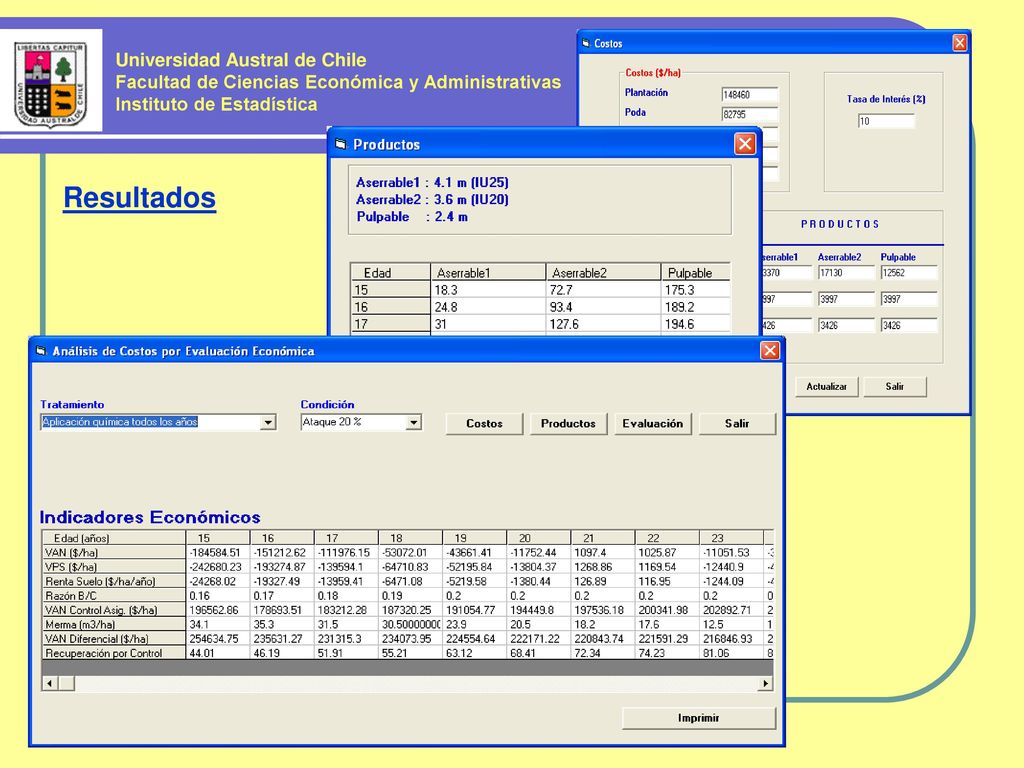
Task: Click the 'Merma (m3/ha)' row header
Action: [114, 624]
